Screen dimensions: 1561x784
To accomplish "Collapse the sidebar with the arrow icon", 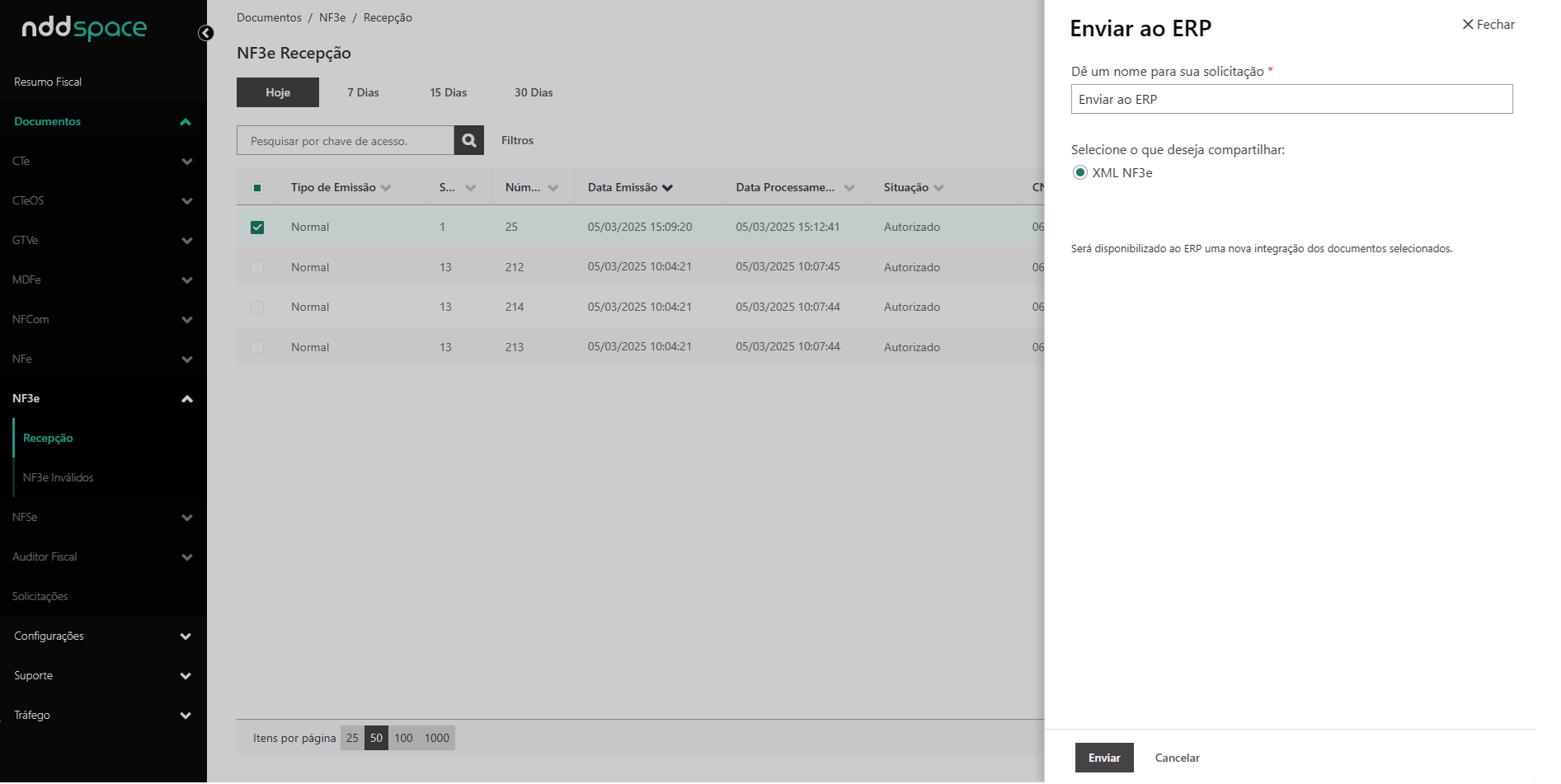I will click(x=206, y=33).
